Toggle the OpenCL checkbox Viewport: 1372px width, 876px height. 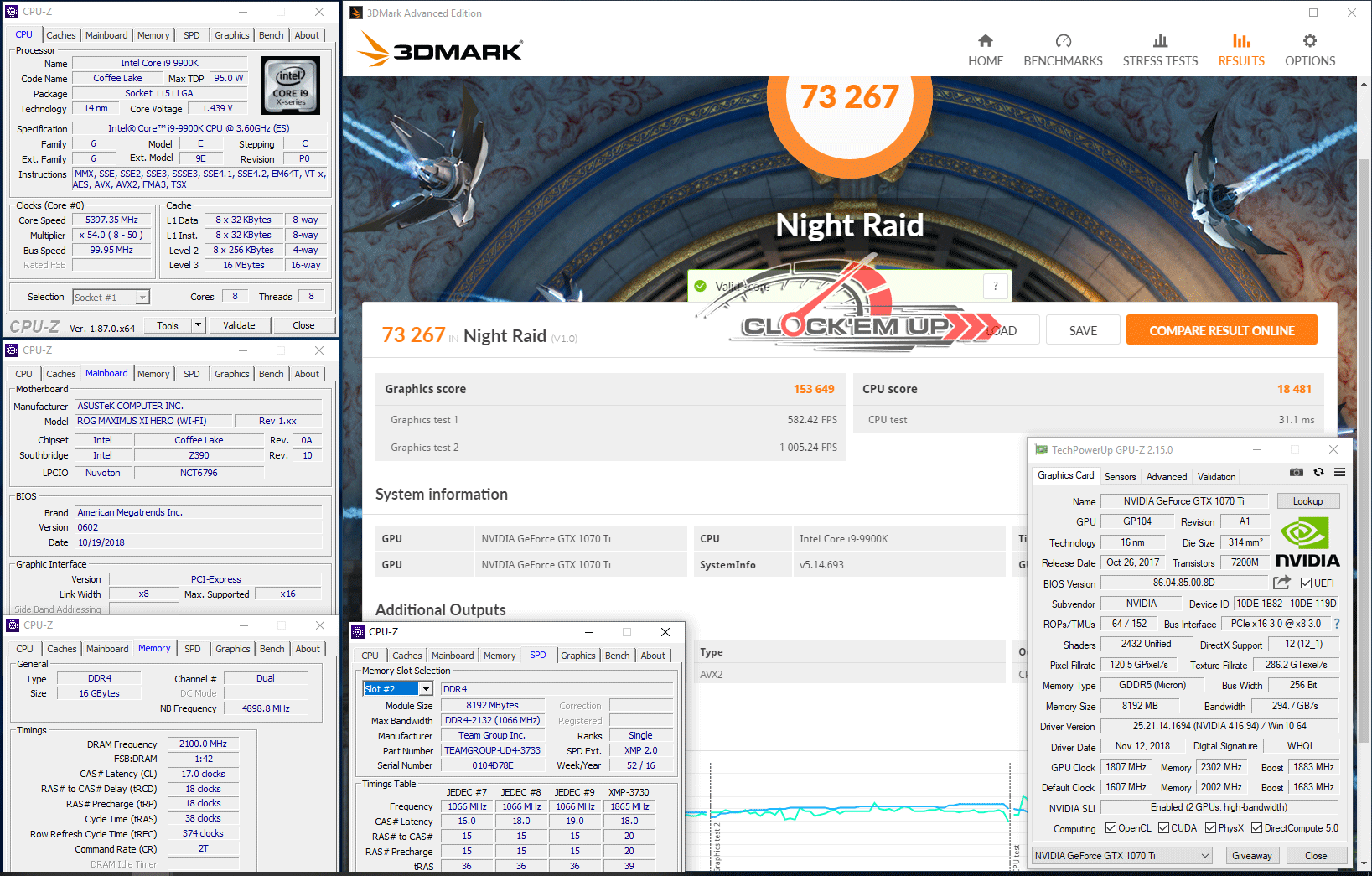pos(1111,828)
